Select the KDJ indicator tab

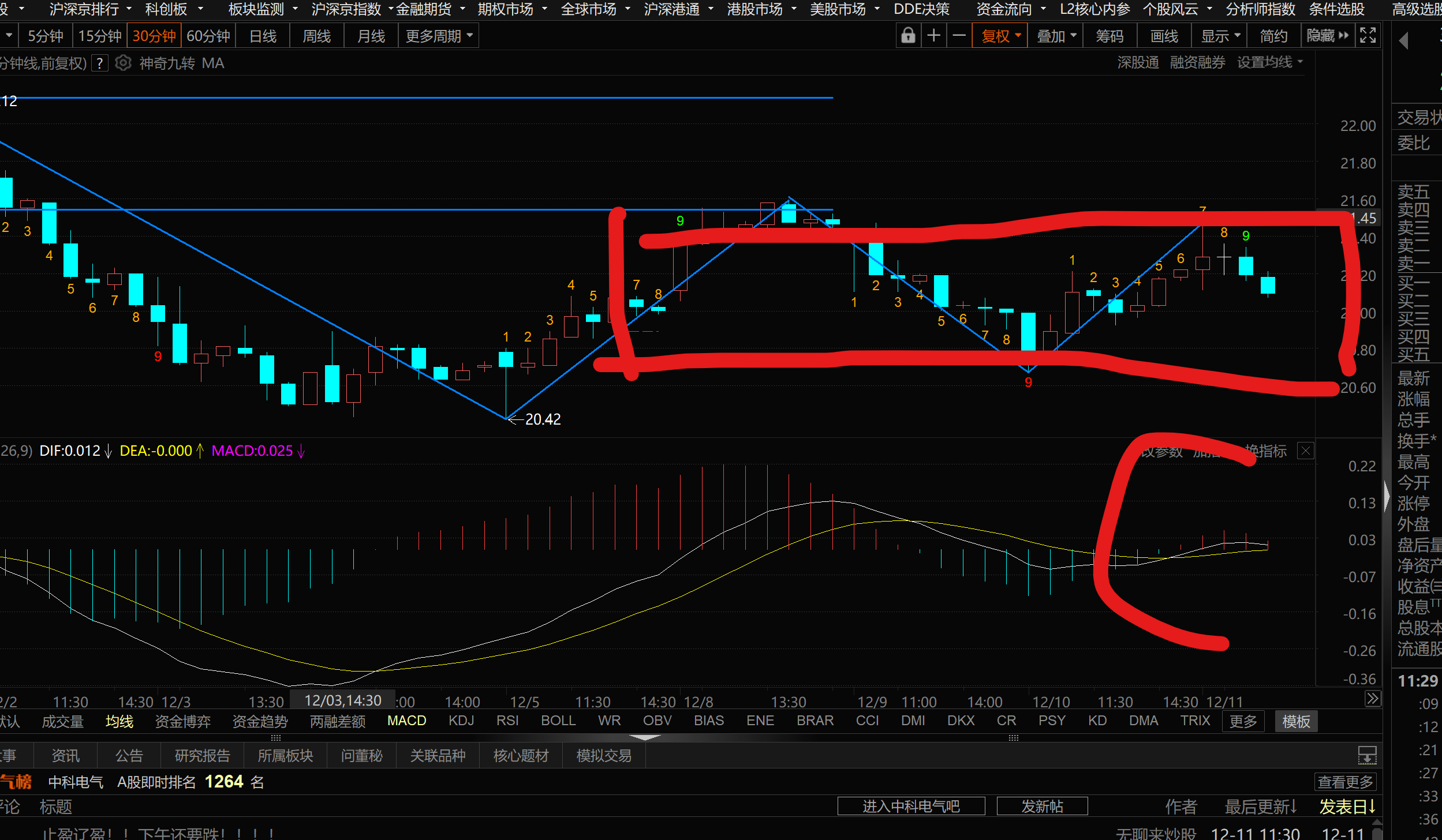[x=461, y=721]
